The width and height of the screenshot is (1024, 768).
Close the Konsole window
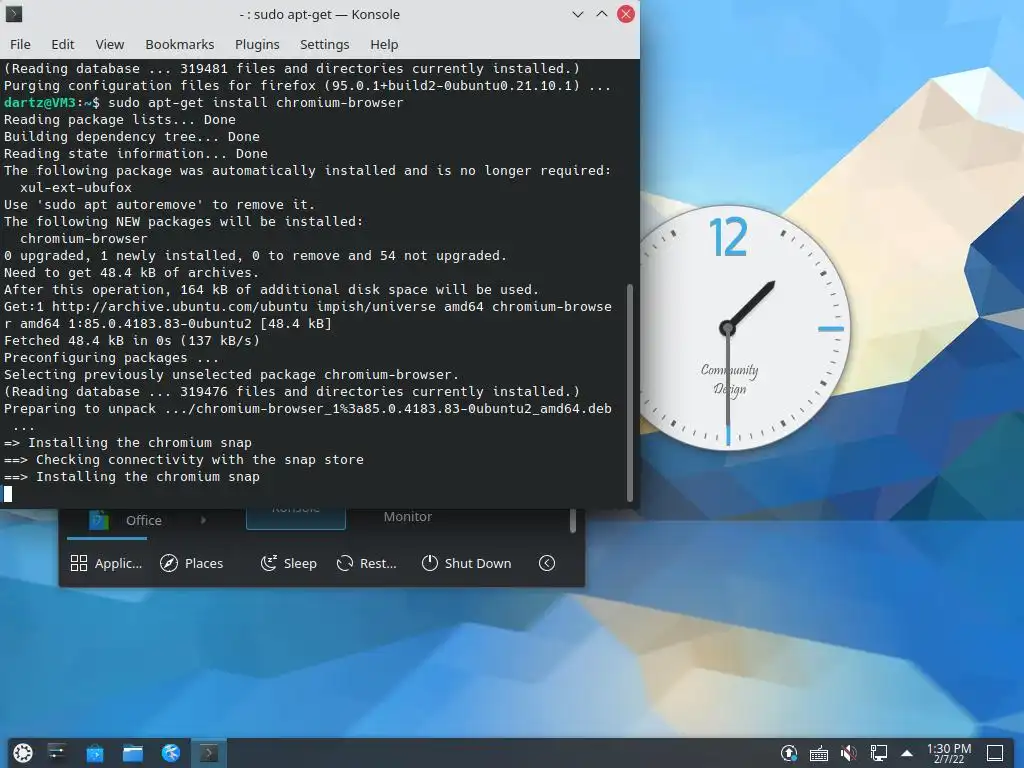(x=626, y=14)
